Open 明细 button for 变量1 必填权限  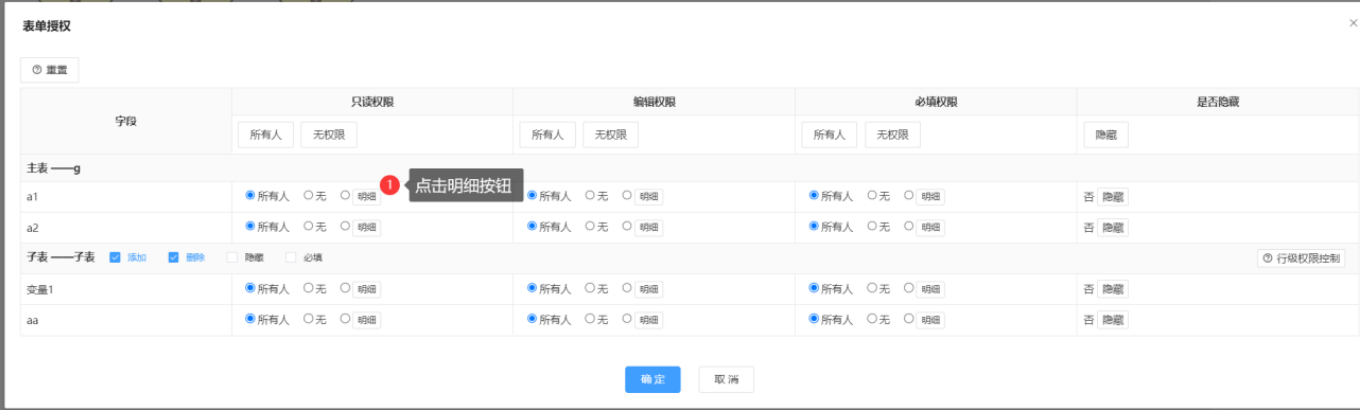tap(931, 289)
